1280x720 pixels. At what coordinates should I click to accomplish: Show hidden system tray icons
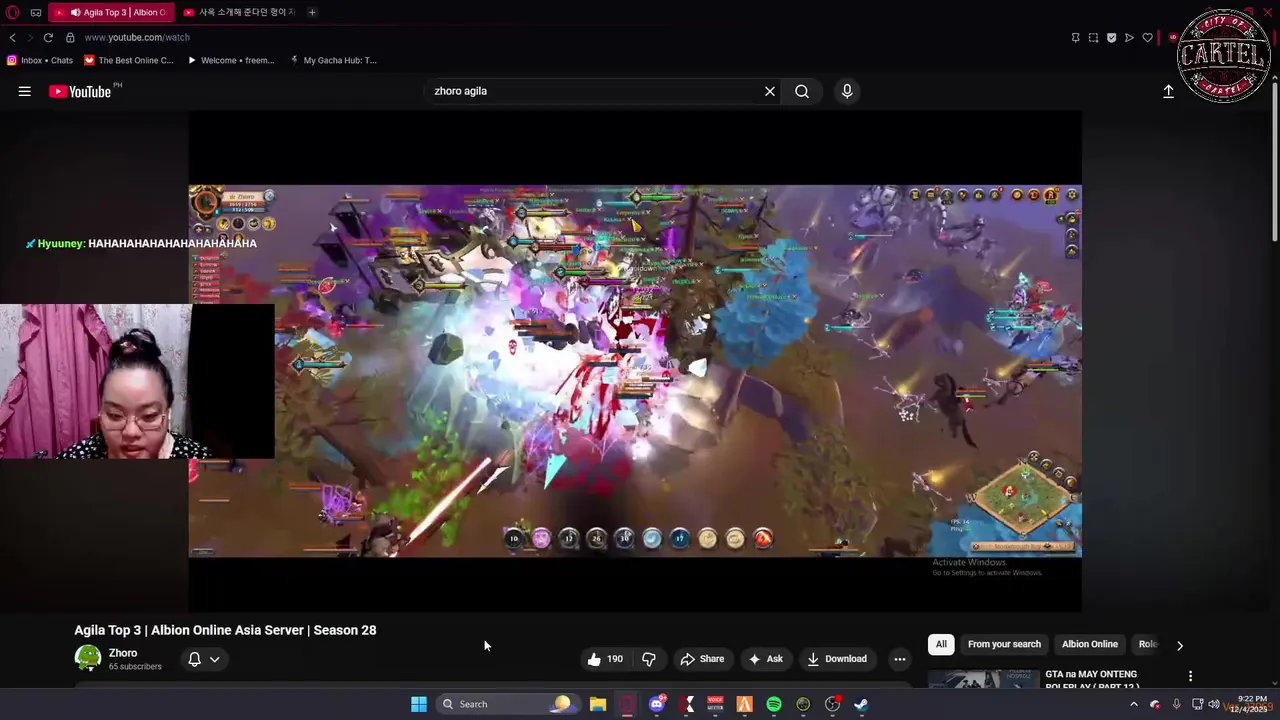coord(1134,704)
